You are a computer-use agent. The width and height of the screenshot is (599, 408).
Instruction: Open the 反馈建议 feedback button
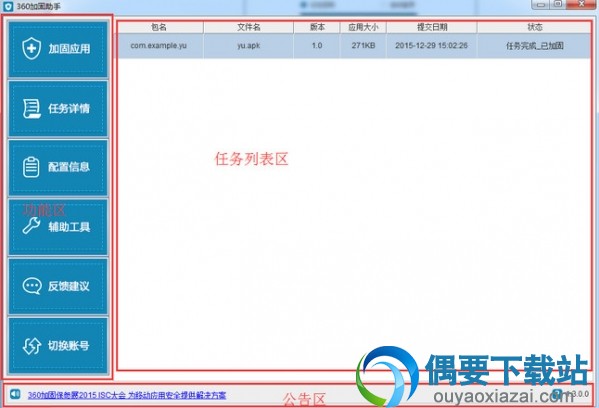(x=58, y=286)
